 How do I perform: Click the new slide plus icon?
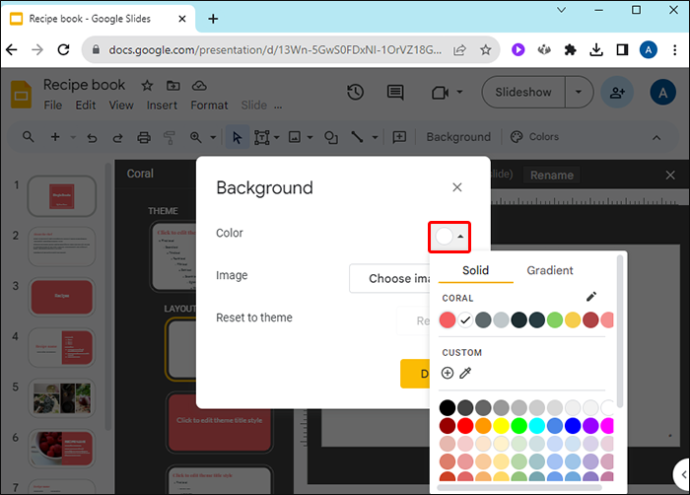[x=55, y=137]
